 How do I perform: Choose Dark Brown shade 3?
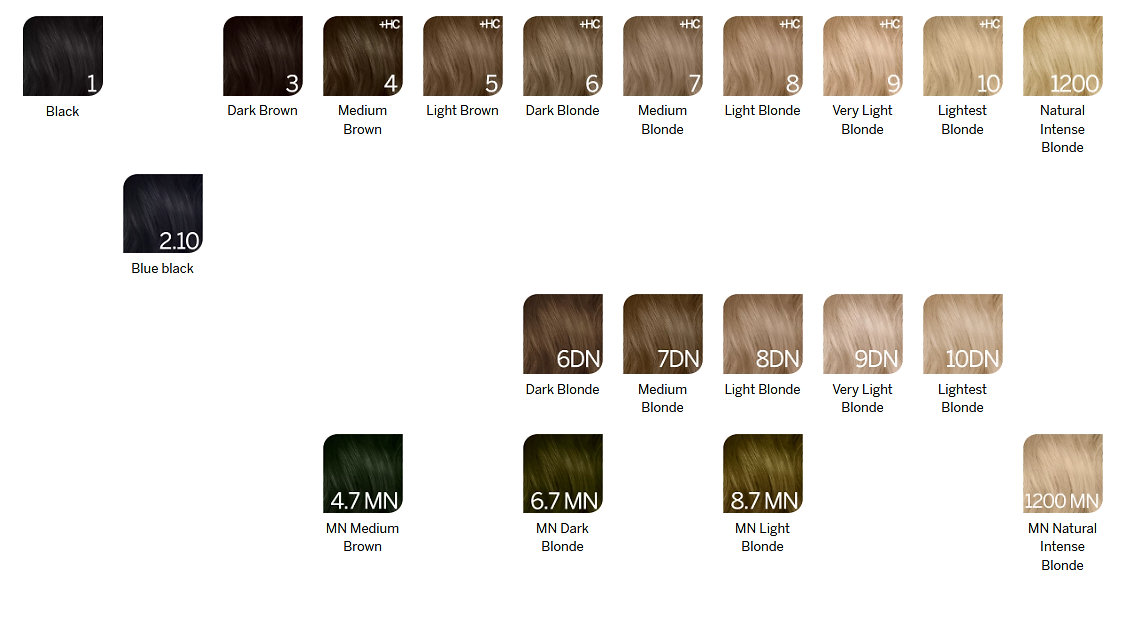[x=262, y=56]
